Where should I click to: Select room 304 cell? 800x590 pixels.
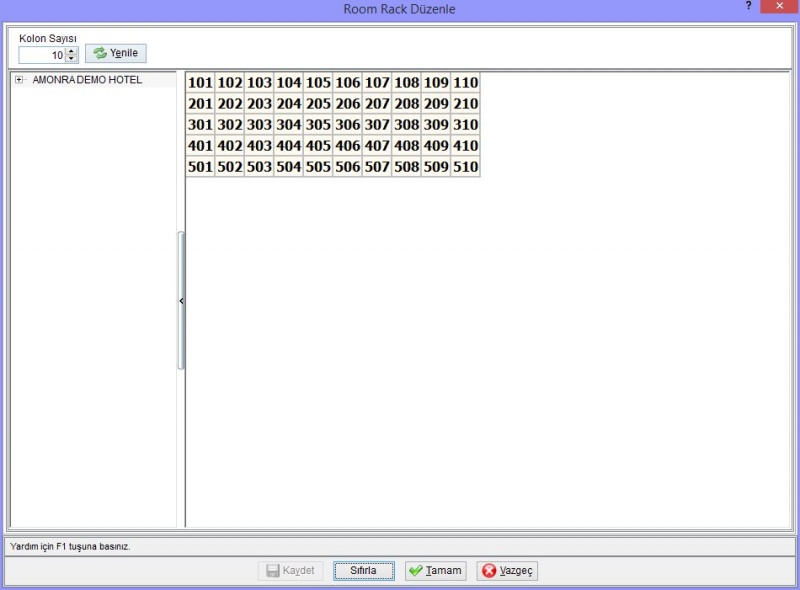tap(289, 125)
